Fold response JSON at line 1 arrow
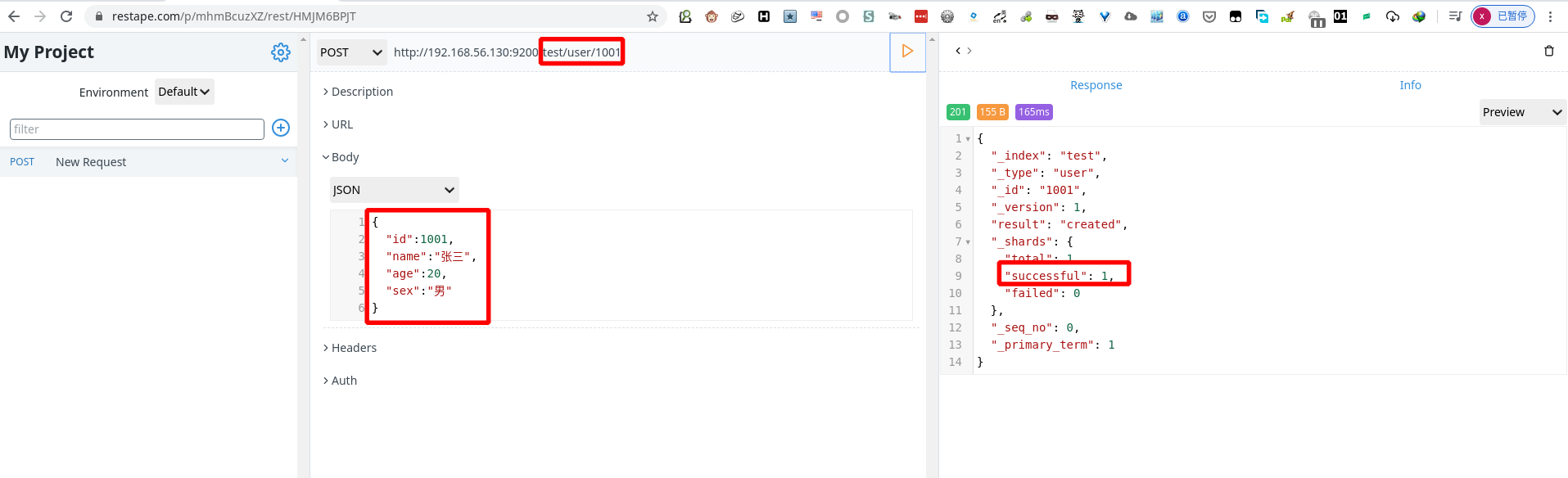 click(x=968, y=139)
